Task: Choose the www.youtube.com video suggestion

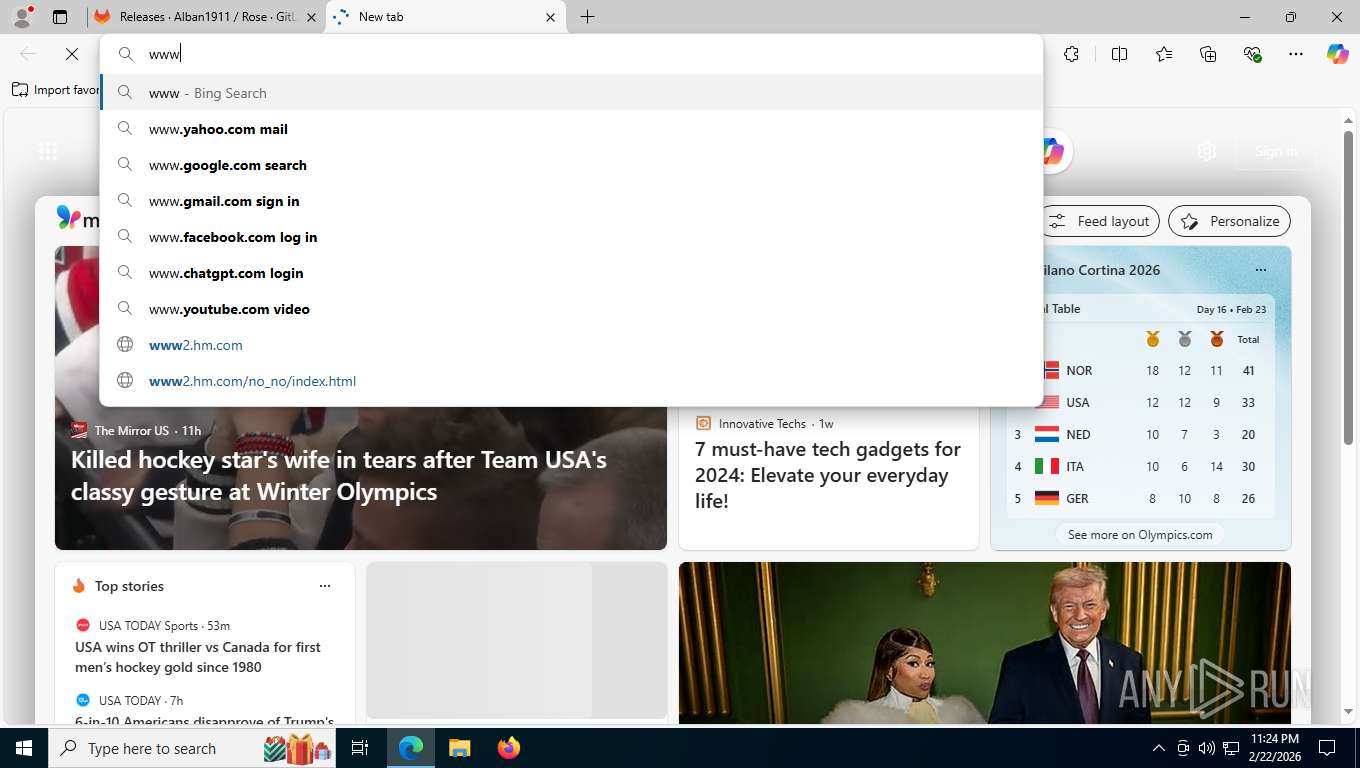Action: (x=572, y=309)
